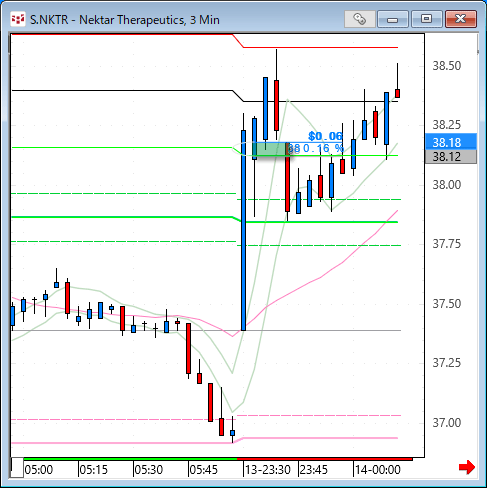Image resolution: width=487 pixels, height=488 pixels.
Task: Click the 13-23:30 time axis label
Action: [268, 470]
